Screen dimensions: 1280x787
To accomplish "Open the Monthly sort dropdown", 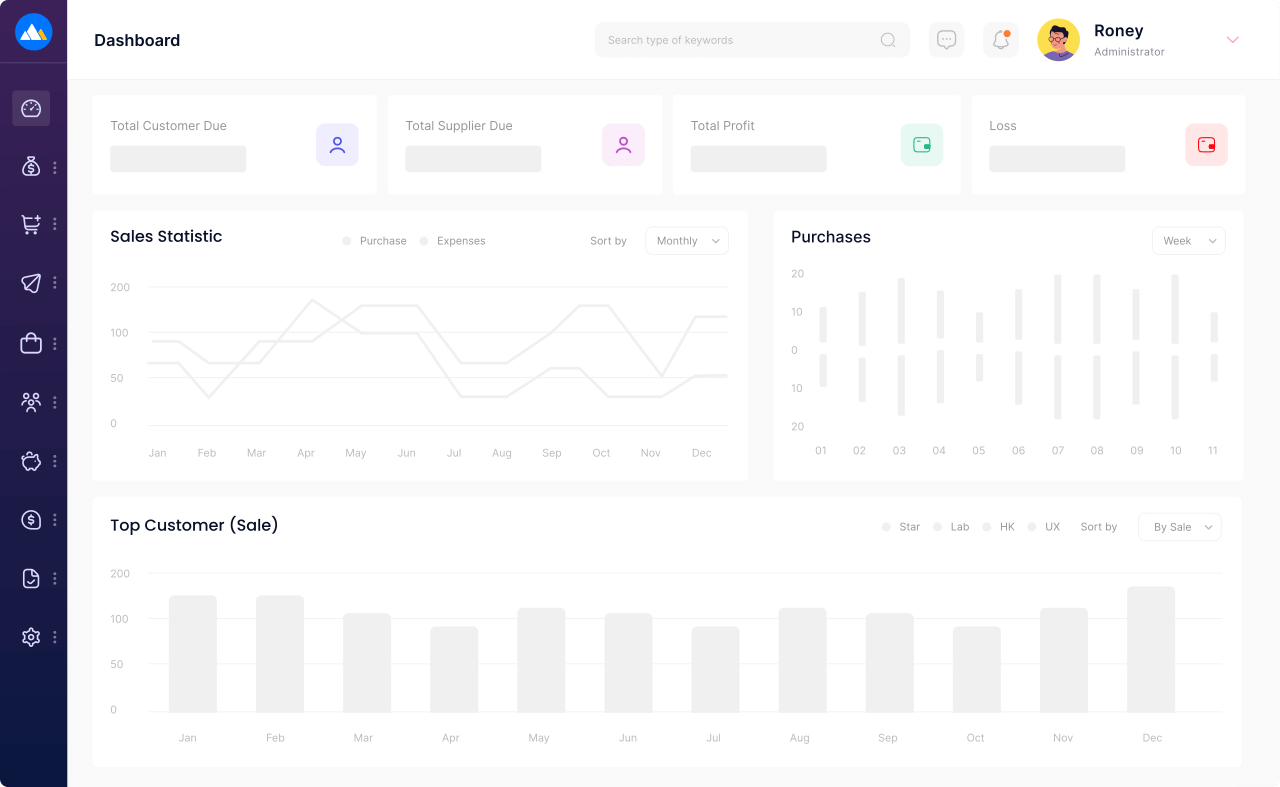I will [x=687, y=241].
